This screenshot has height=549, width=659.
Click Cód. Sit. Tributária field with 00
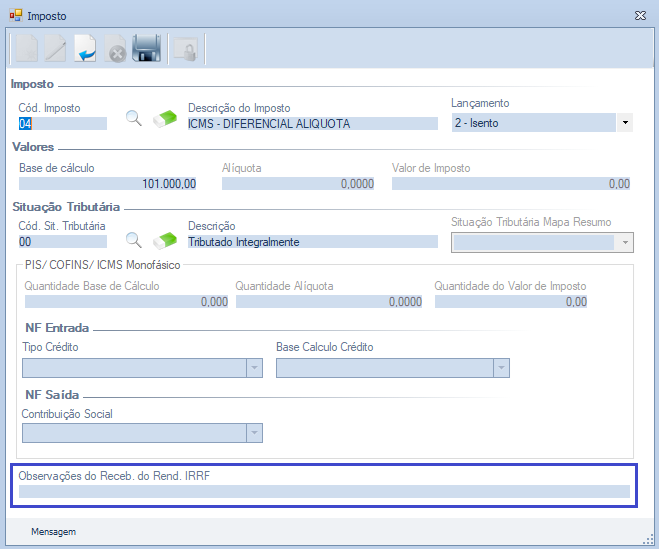63,242
